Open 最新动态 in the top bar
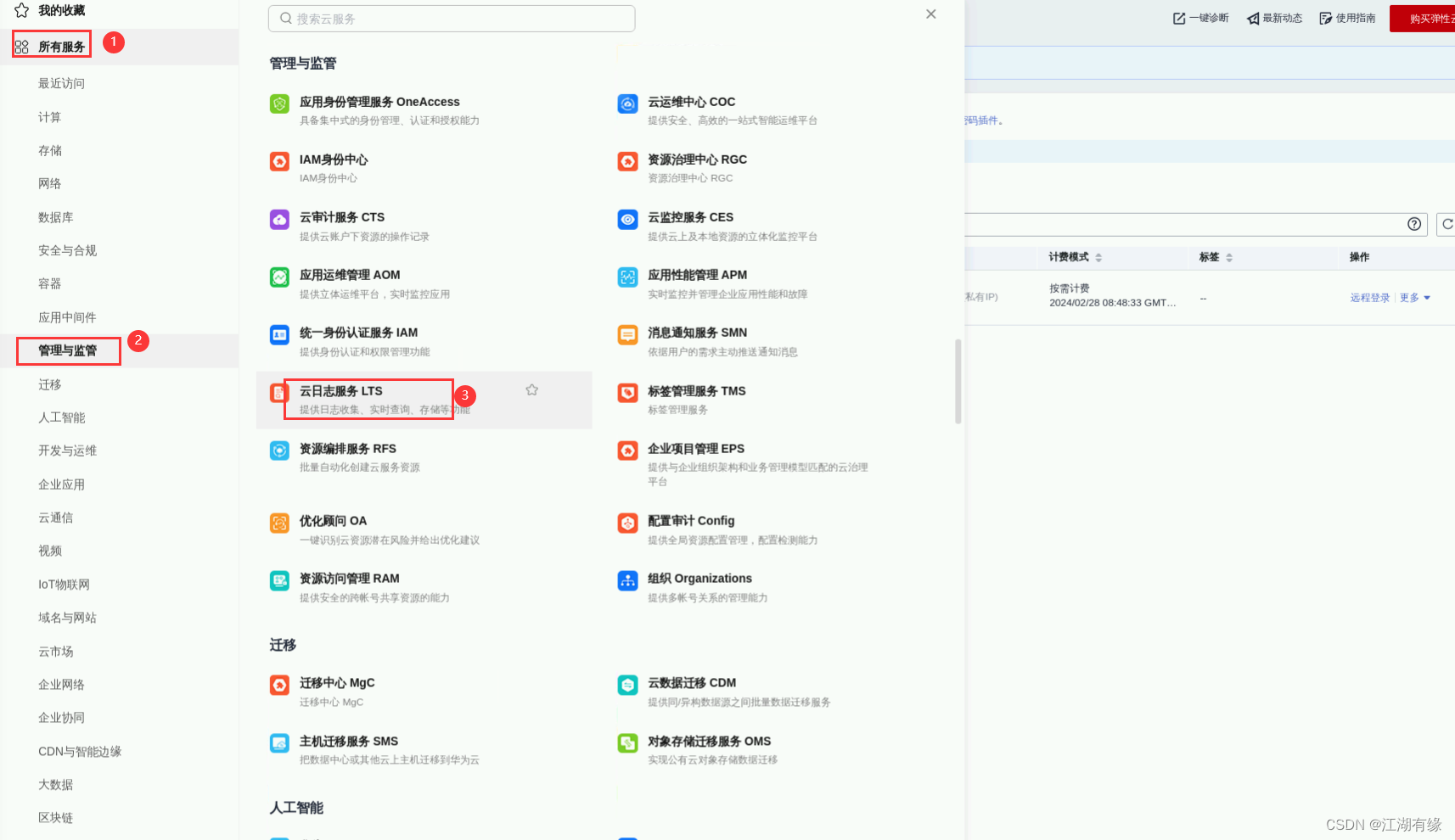The height and width of the screenshot is (840, 1455). tap(1274, 18)
